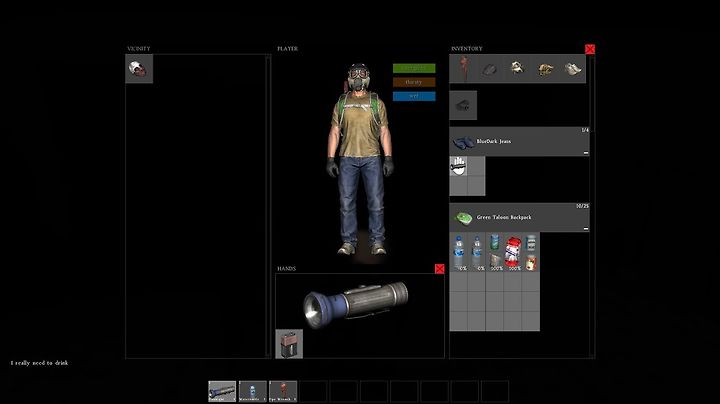Click the VICINITY panel heading
Viewport: 720px width, 404px height.
coord(139,48)
